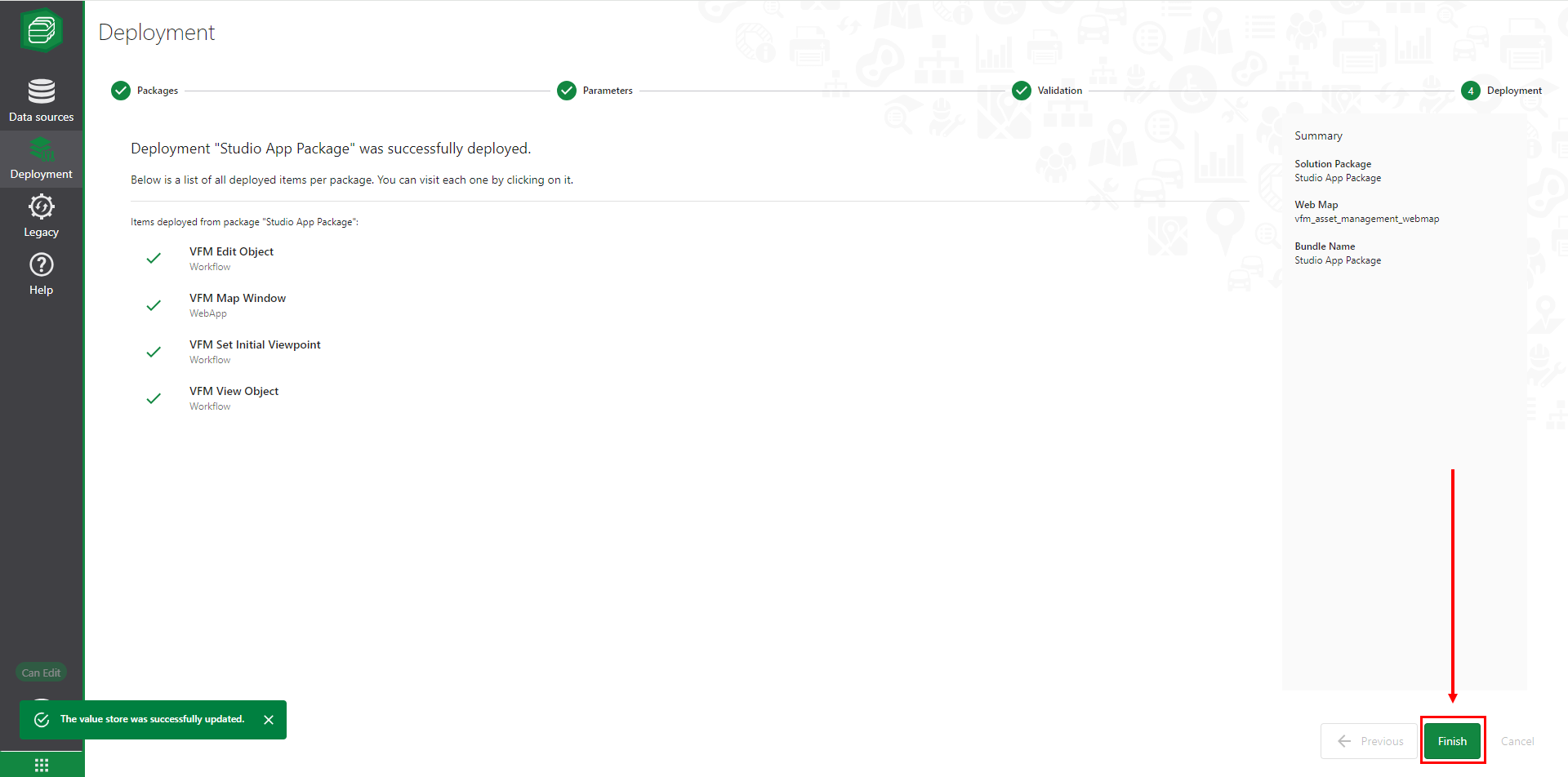This screenshot has height=777, width=1568.
Task: Open the Help section
Action: pos(41,274)
